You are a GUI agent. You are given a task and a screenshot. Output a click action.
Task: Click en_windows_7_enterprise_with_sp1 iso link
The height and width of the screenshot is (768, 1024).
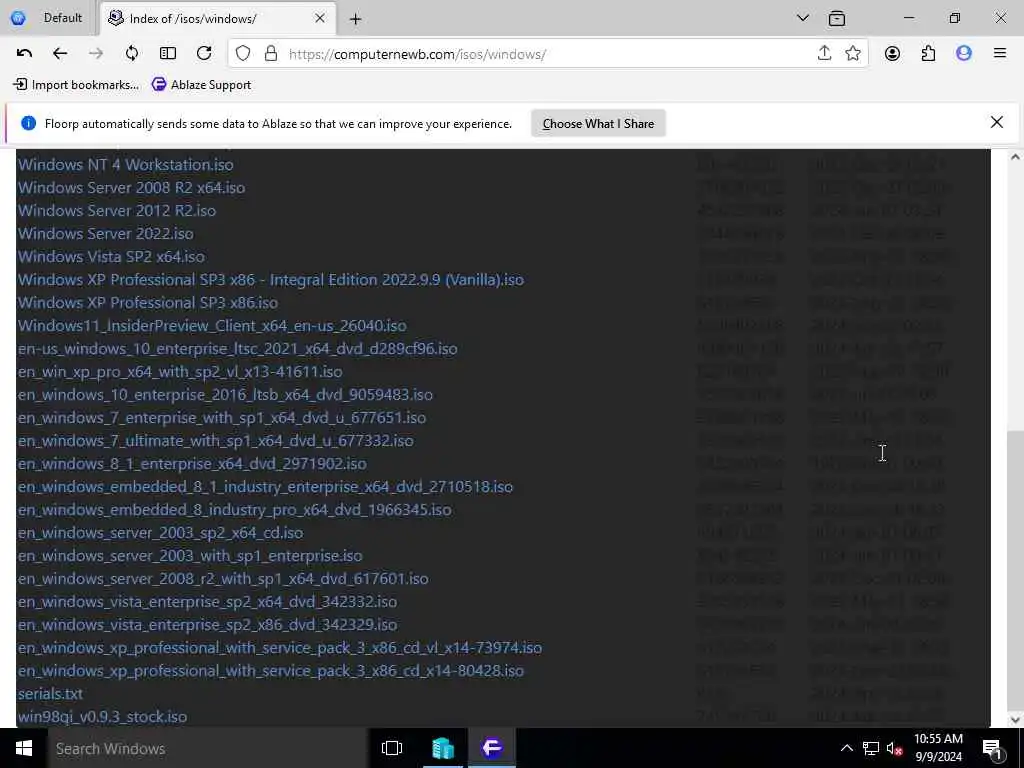(x=222, y=417)
